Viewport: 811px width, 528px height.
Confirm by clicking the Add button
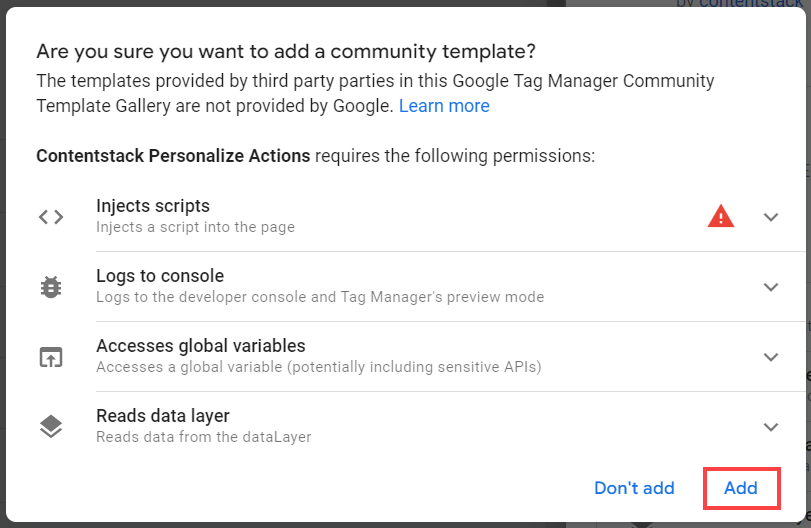point(741,488)
